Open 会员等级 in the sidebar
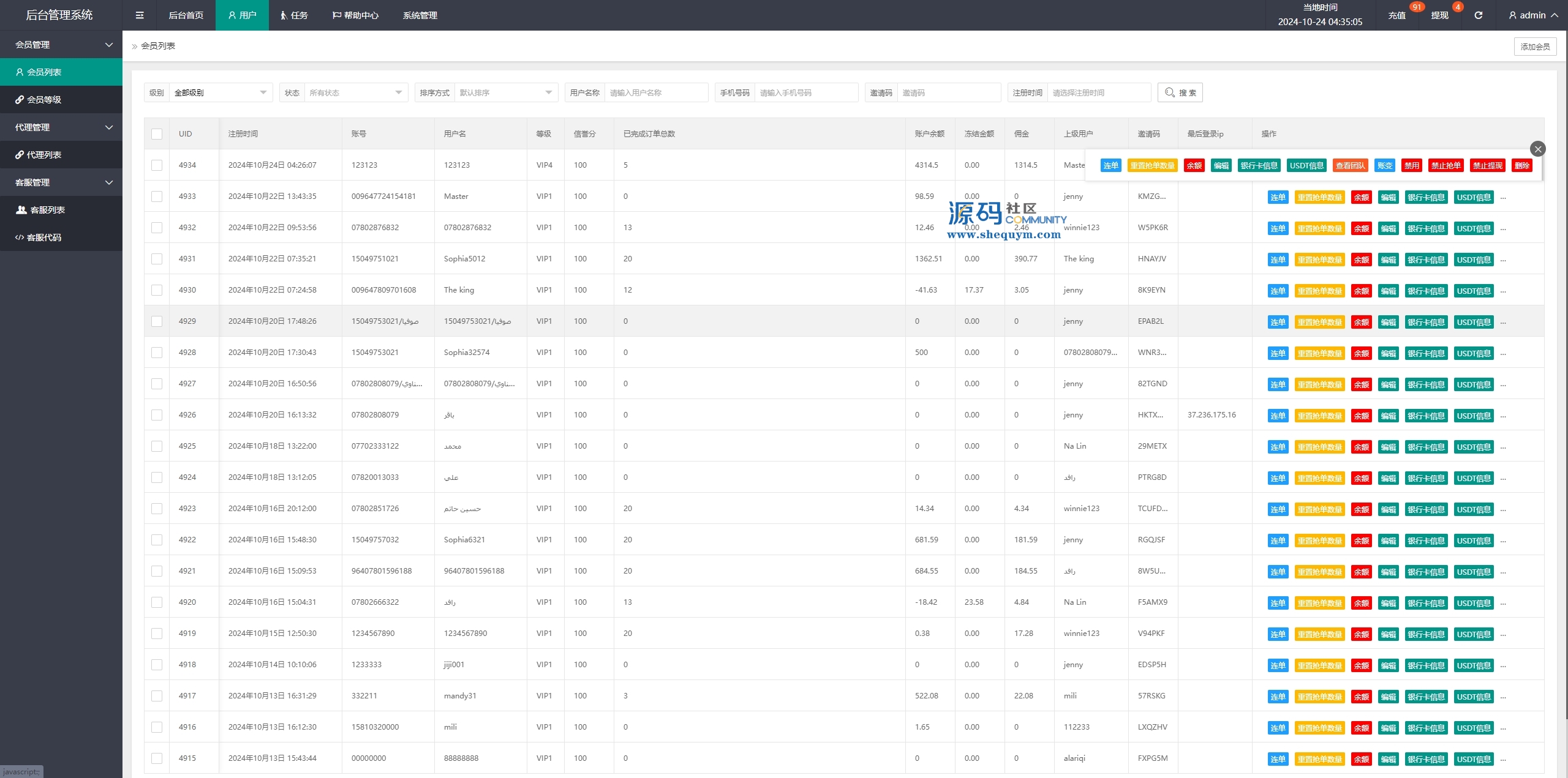The width and height of the screenshot is (1568, 778). pos(44,100)
